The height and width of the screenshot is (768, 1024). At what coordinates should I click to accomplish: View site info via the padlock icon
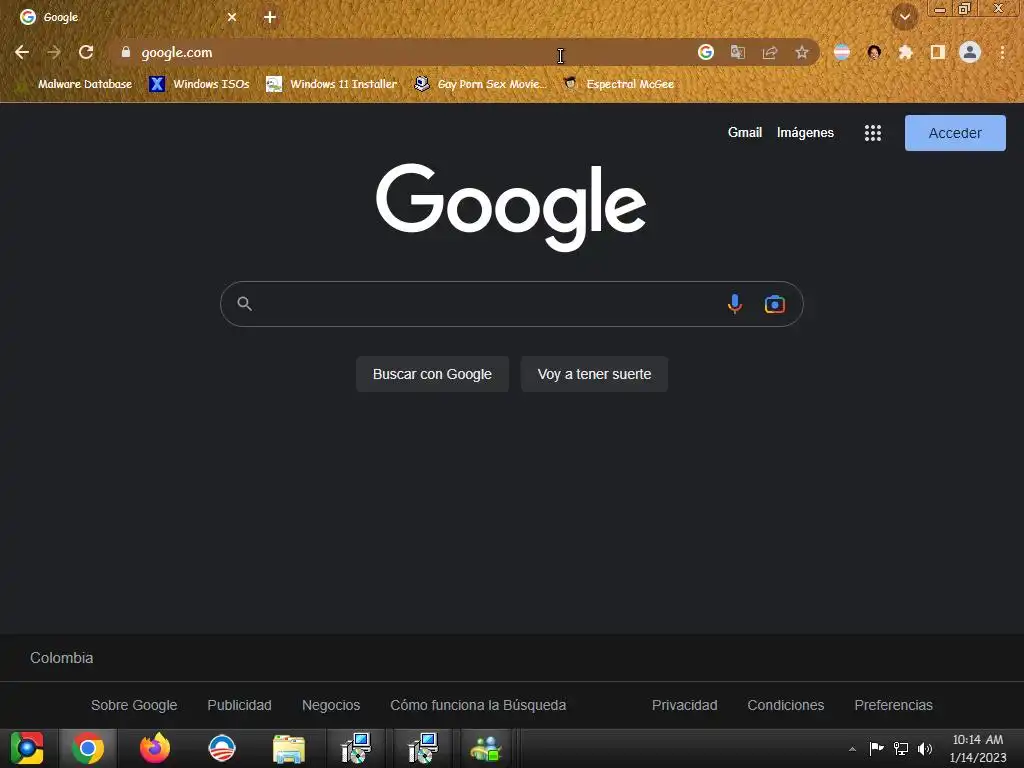point(126,52)
